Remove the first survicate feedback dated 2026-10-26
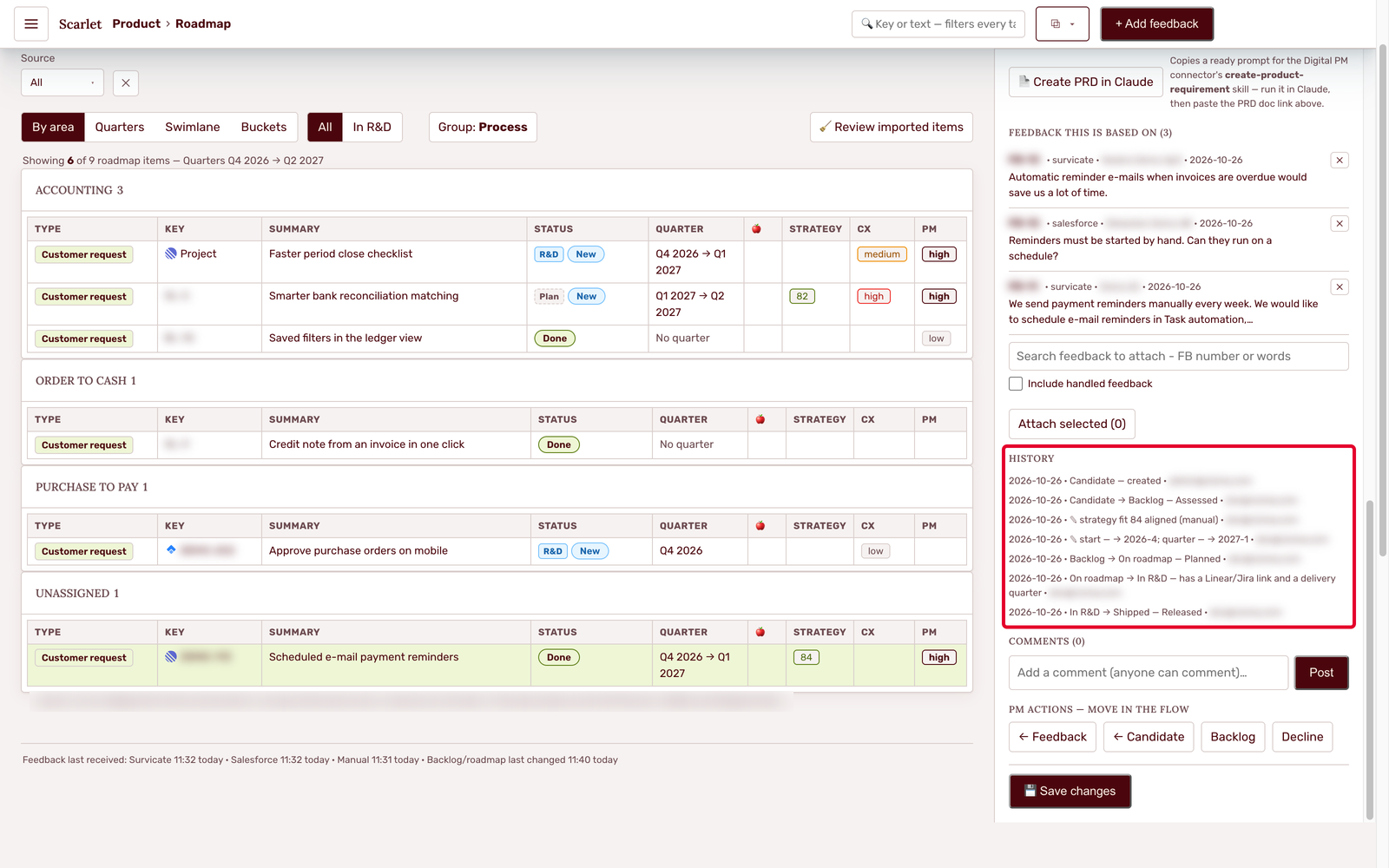The width and height of the screenshot is (1389, 868). click(1340, 160)
